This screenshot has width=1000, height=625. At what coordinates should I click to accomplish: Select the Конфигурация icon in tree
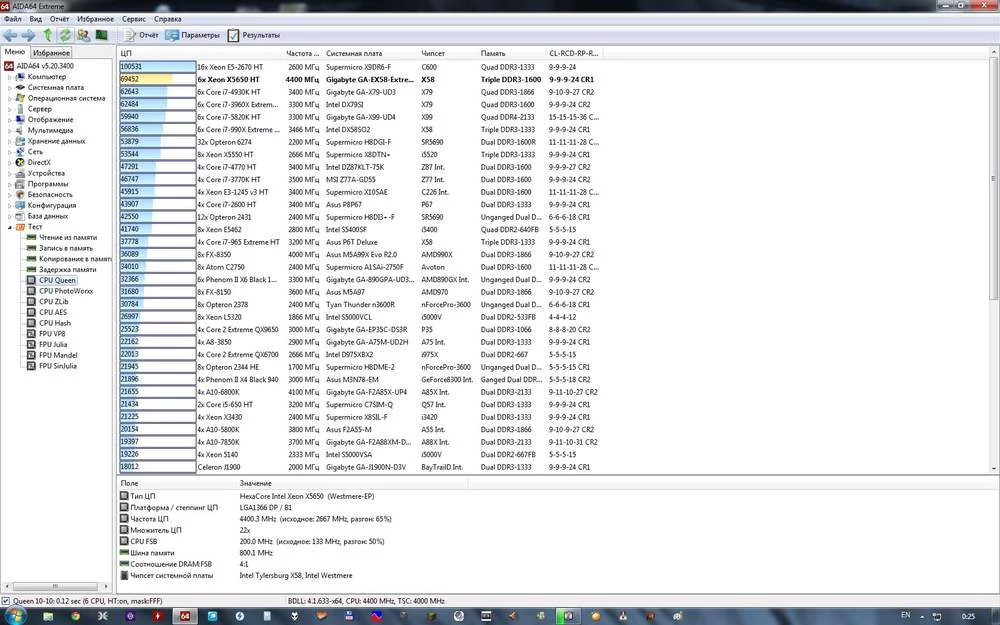(x=20, y=205)
